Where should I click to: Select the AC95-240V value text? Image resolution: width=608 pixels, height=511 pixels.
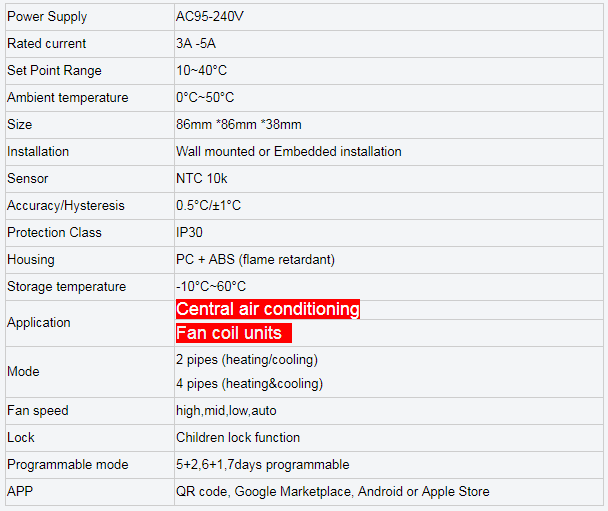(x=209, y=17)
